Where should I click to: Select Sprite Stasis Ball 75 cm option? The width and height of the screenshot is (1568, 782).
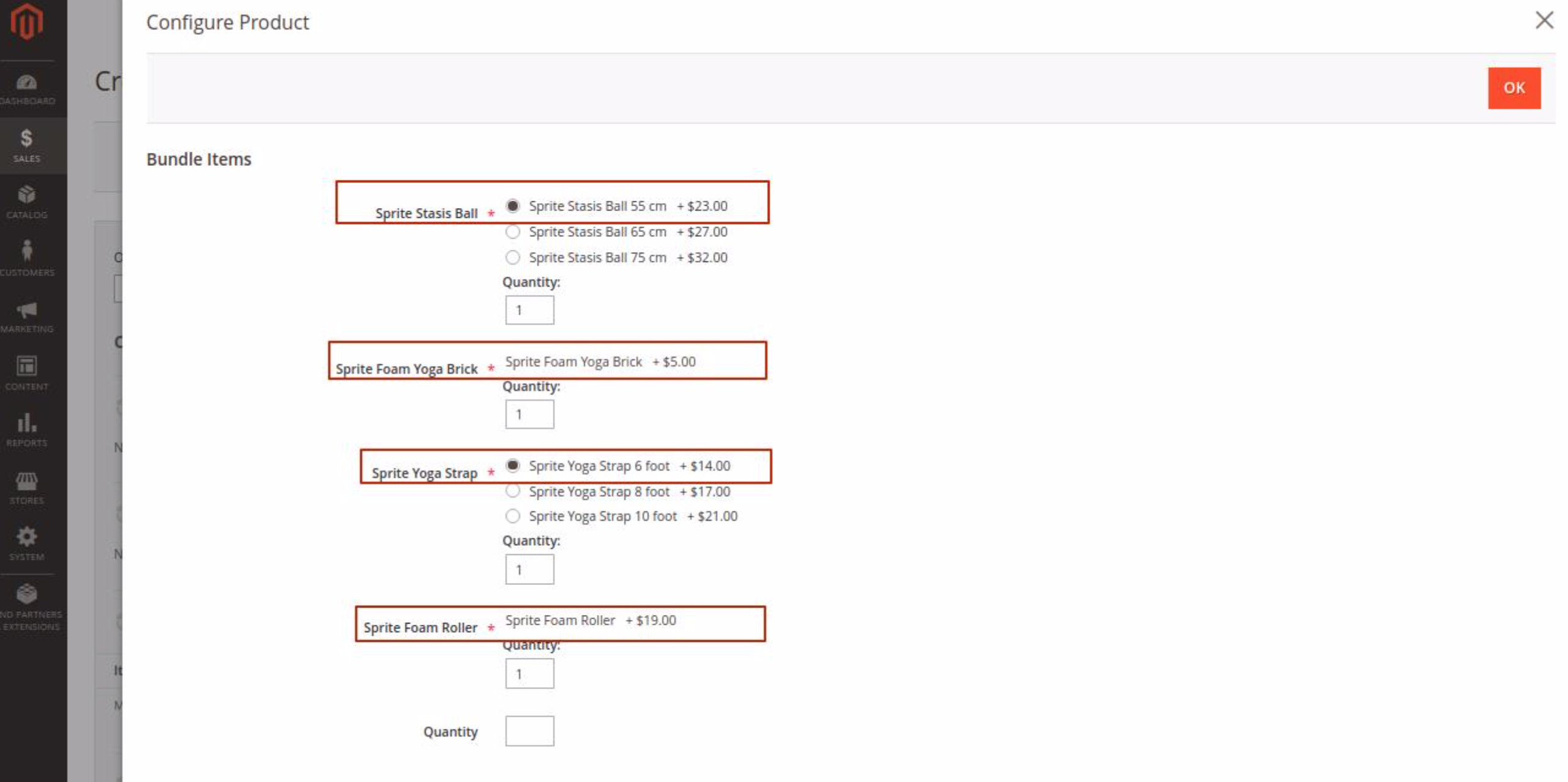coord(513,258)
